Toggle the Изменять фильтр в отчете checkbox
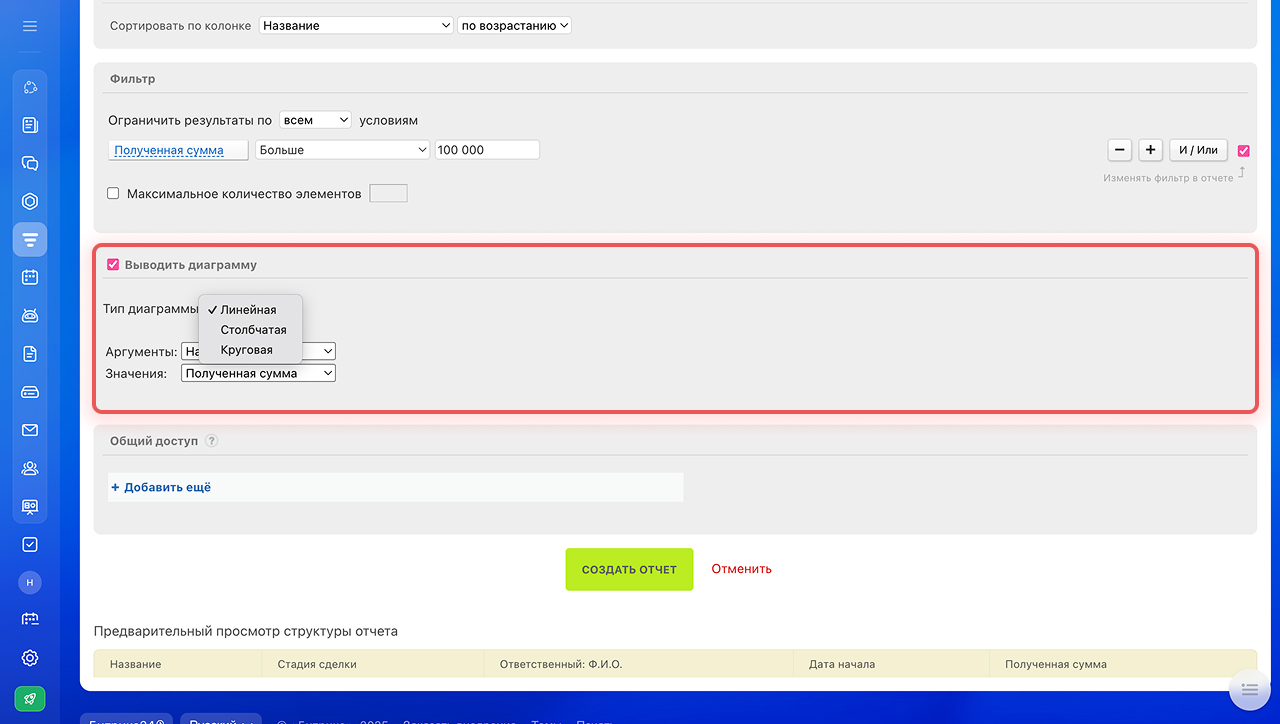 click(x=1244, y=151)
